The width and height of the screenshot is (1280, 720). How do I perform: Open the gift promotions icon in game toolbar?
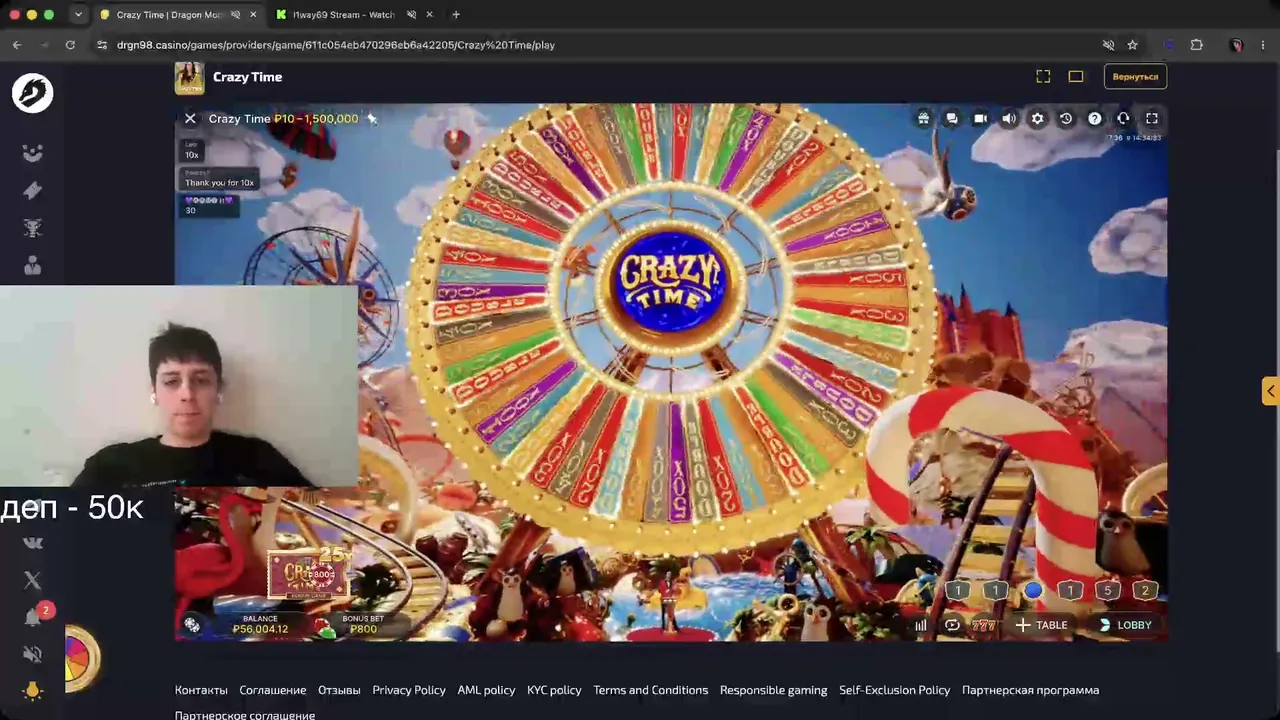click(923, 119)
